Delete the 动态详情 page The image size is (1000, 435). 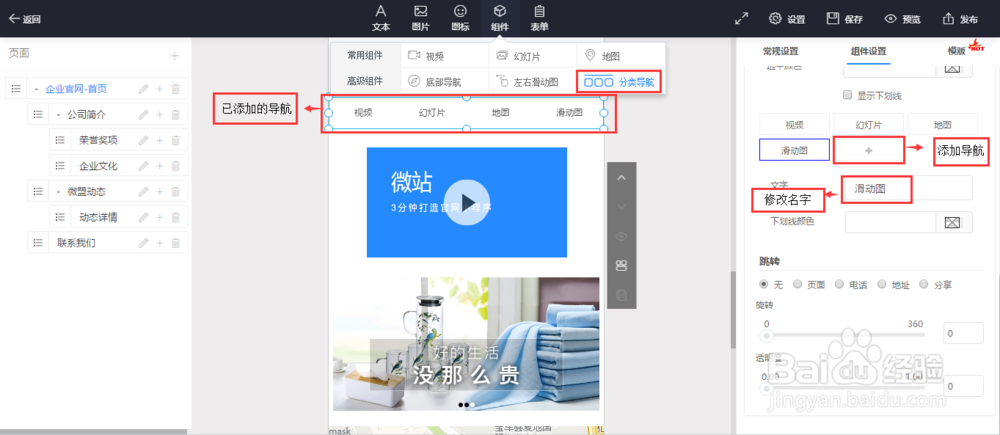[176, 217]
